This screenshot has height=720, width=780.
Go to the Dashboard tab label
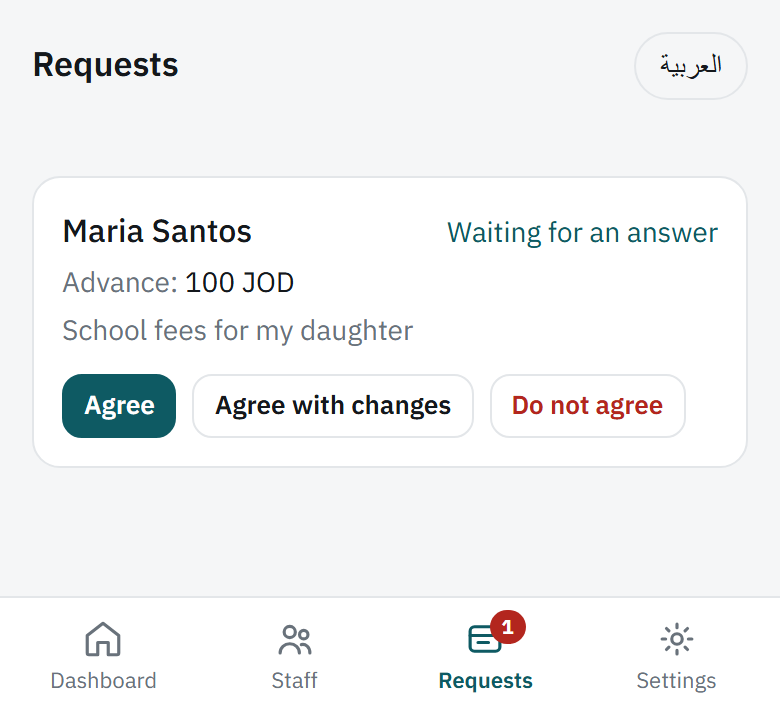click(103, 681)
